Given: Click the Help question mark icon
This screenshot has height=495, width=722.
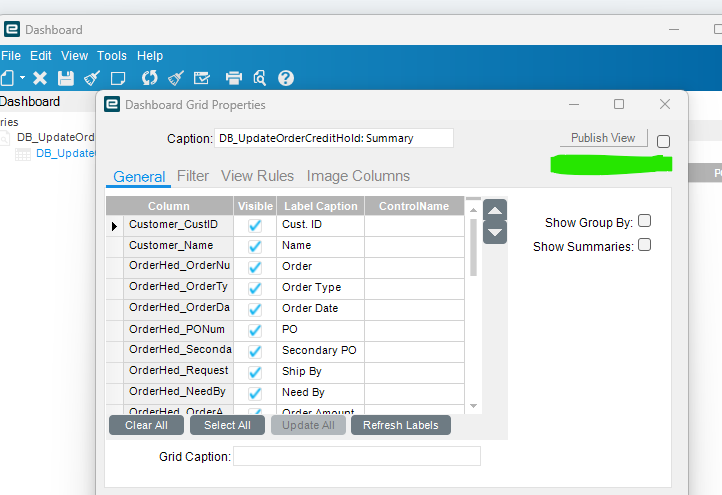Looking at the screenshot, I should (286, 78).
